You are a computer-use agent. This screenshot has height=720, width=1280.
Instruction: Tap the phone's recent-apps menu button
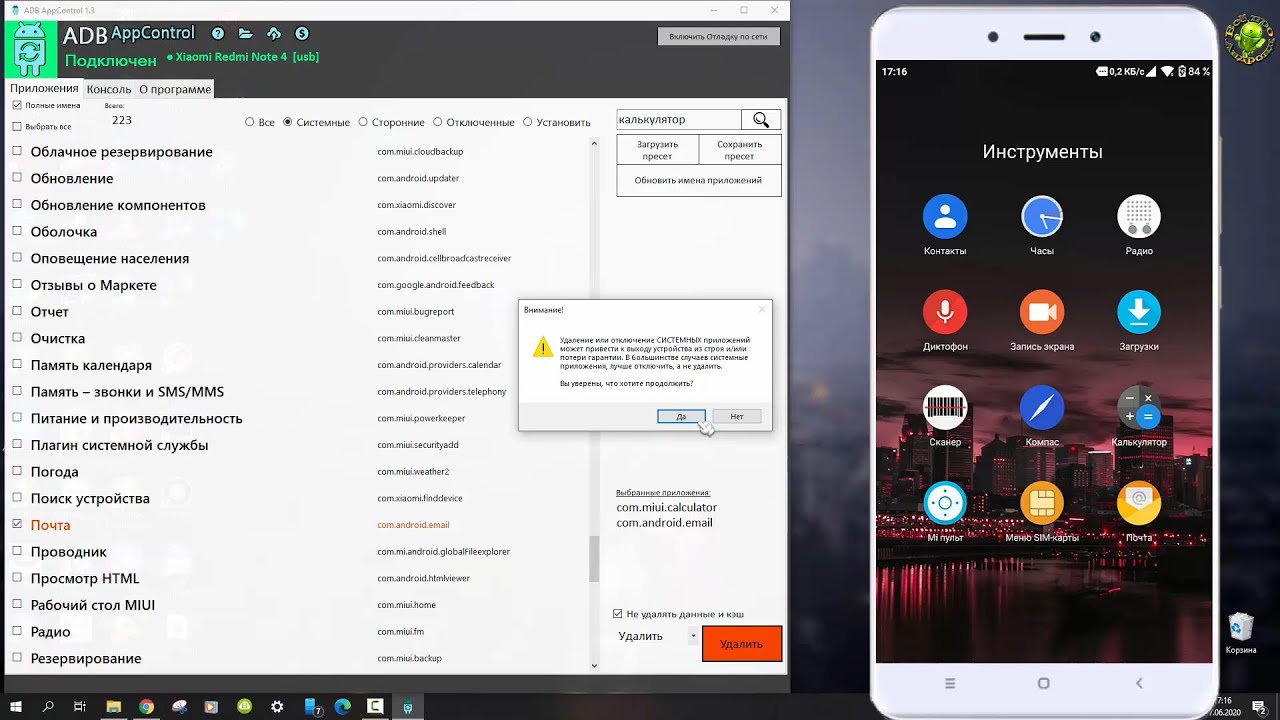pos(950,683)
